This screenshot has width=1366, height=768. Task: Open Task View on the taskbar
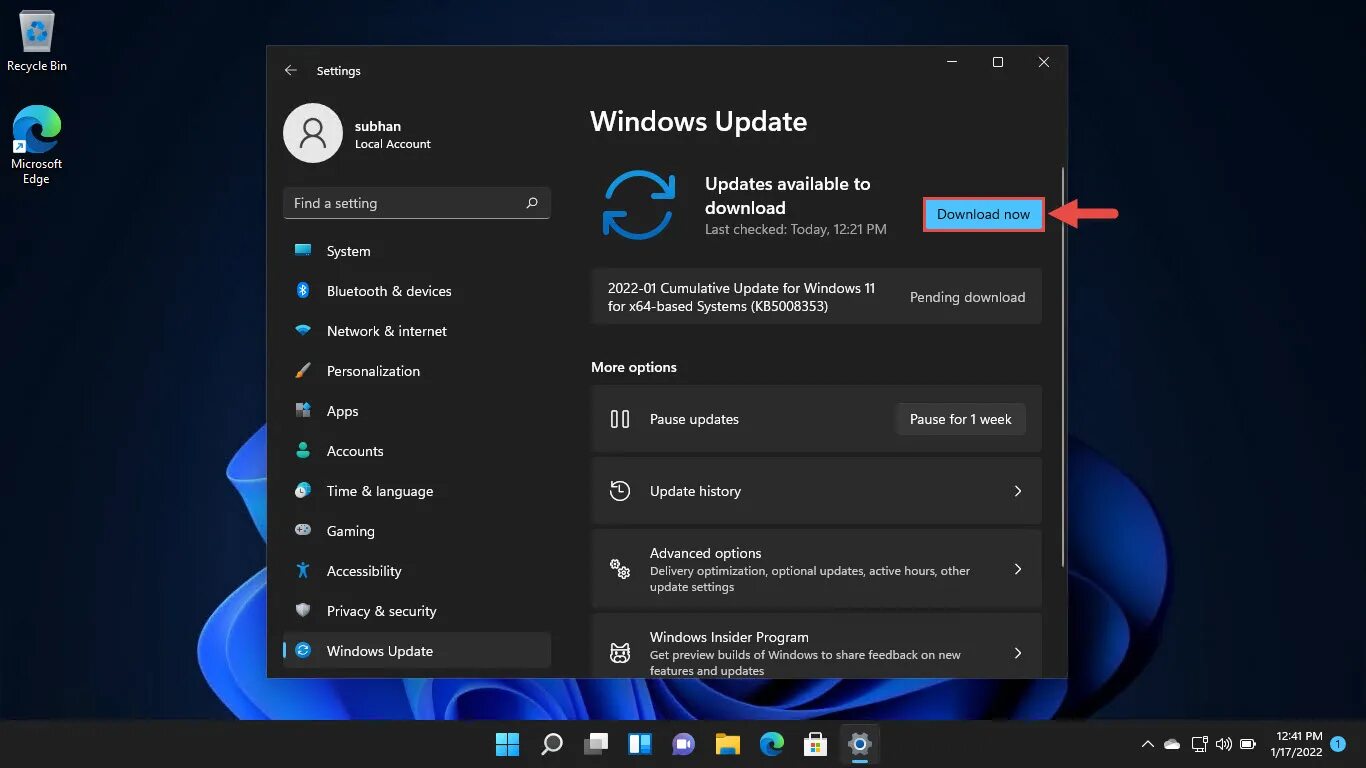click(x=596, y=744)
